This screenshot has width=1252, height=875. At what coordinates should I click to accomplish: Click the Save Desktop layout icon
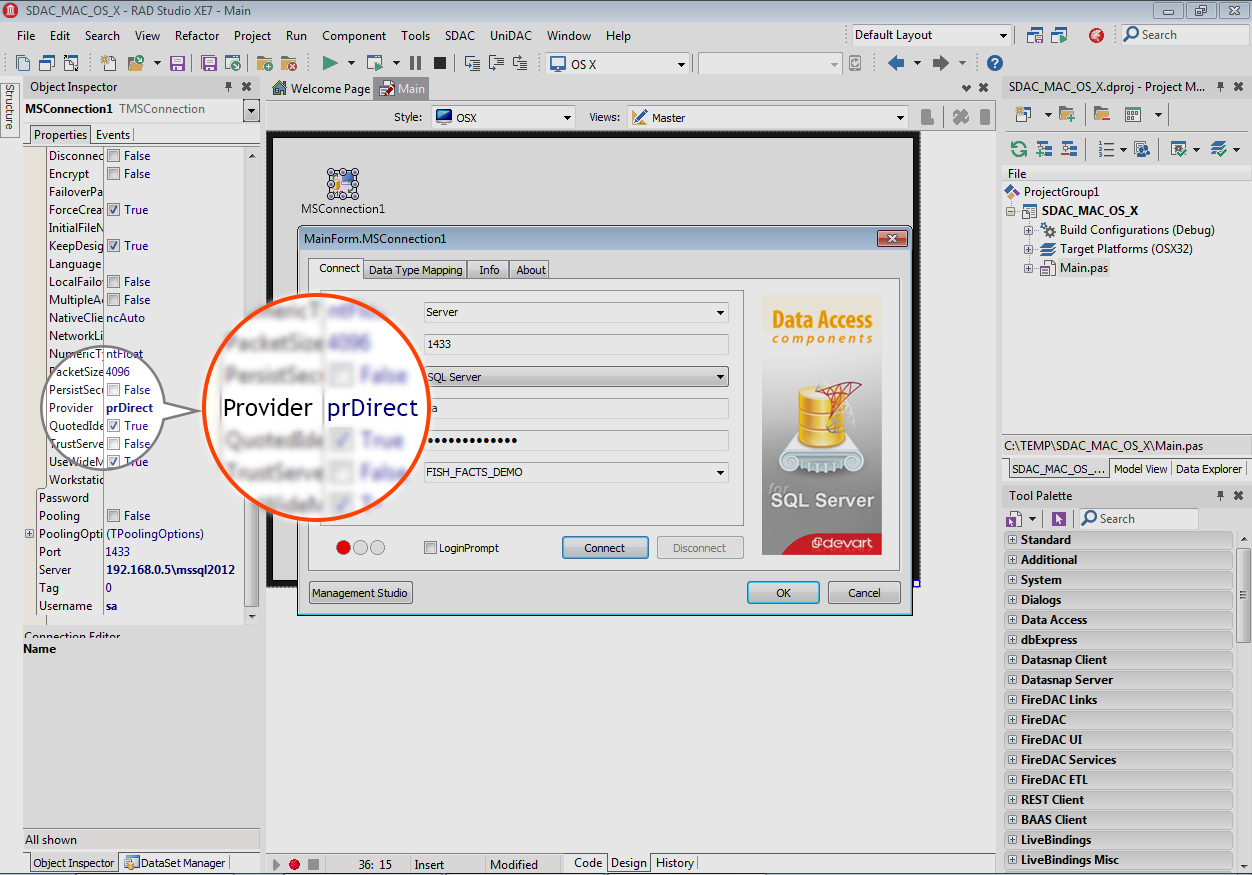click(x=1034, y=35)
